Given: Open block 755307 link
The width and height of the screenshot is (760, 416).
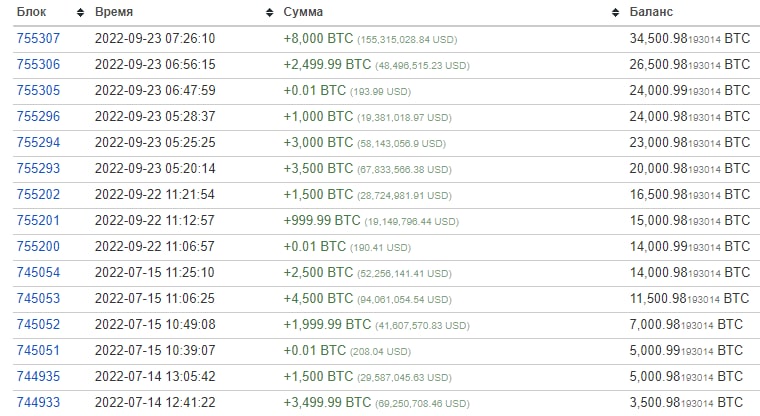Looking at the screenshot, I should pos(38,38).
